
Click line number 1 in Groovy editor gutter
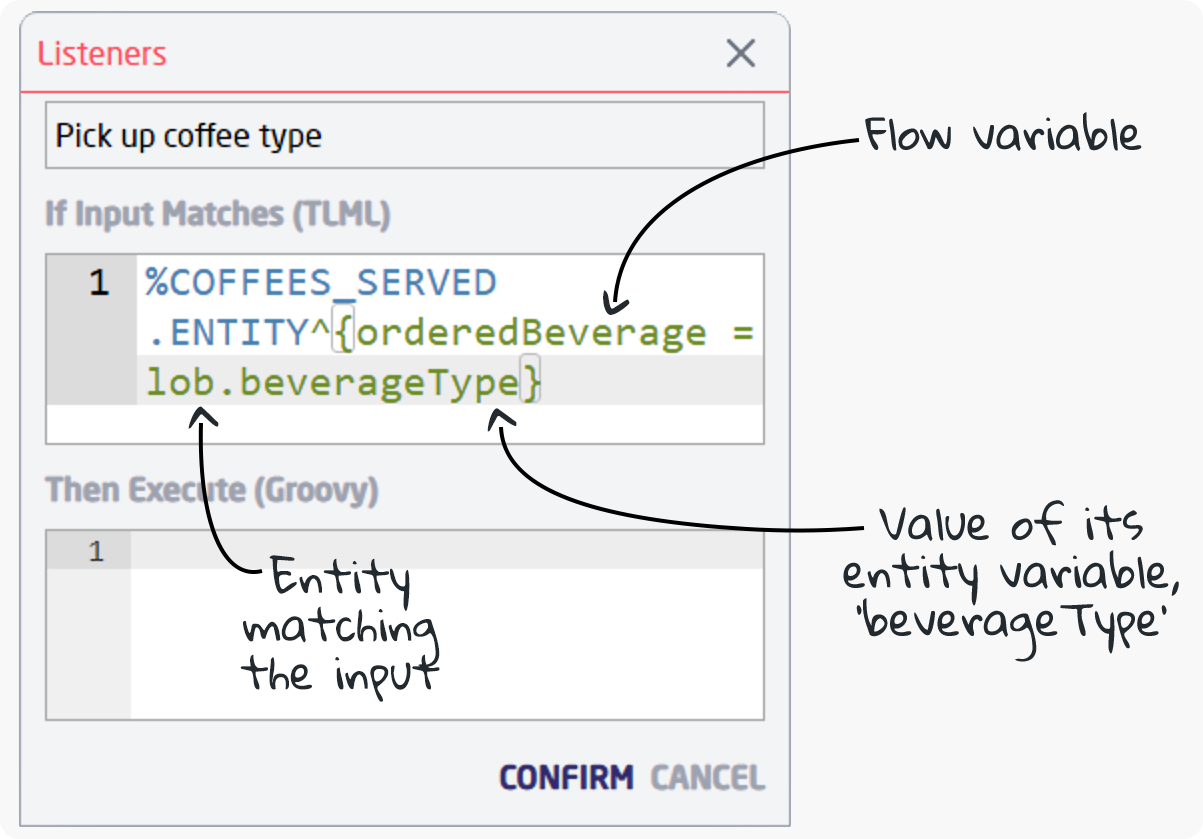(98, 549)
